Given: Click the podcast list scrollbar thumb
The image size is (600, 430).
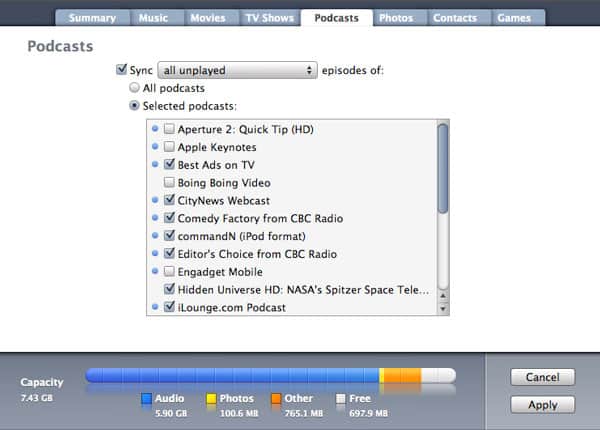Looking at the screenshot, I should click(x=443, y=168).
